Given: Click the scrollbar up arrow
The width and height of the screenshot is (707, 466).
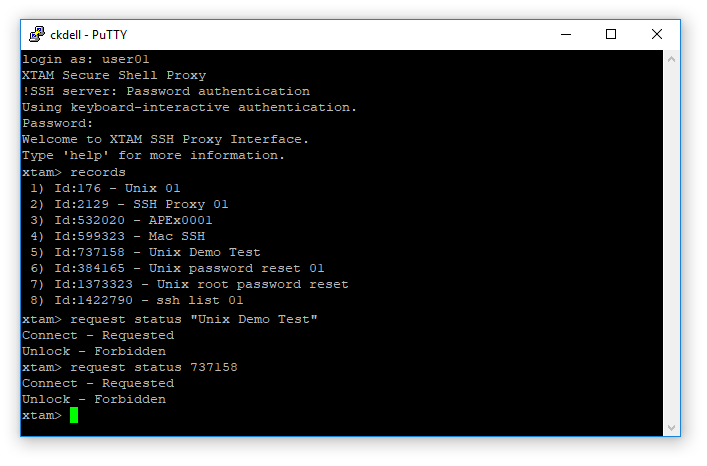Looking at the screenshot, I should point(672,59).
